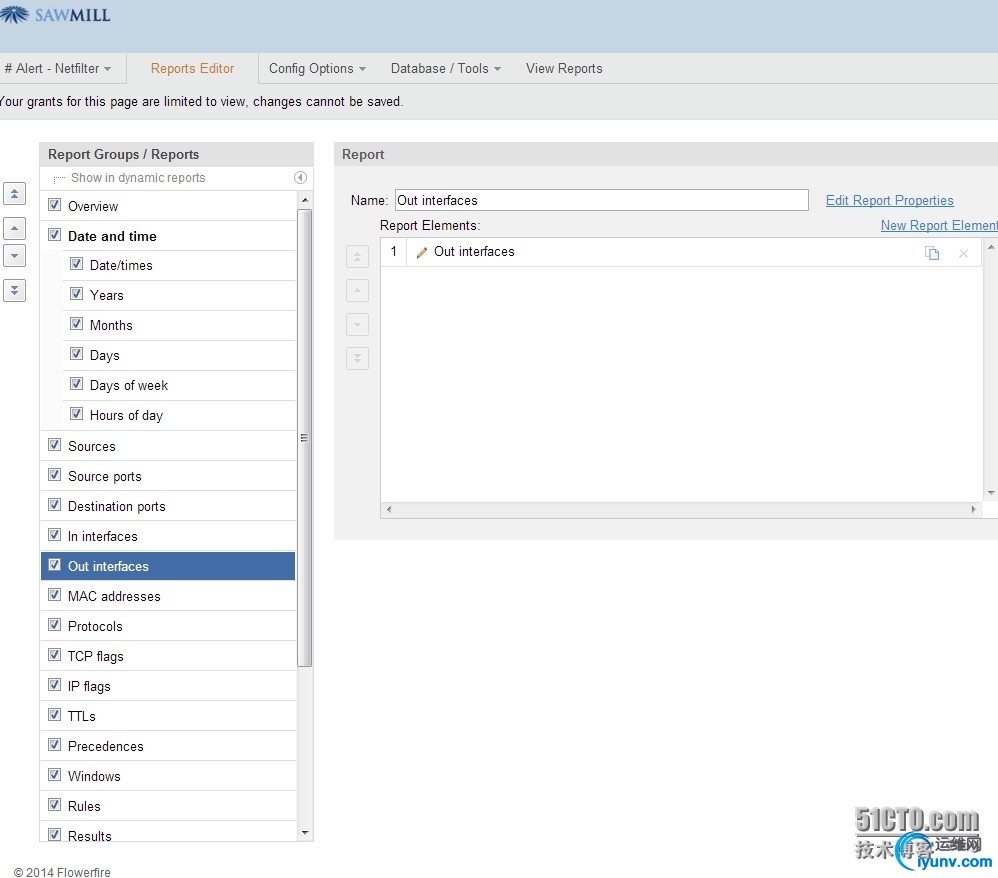Toggle the Sources checkbox
This screenshot has height=878, width=998.
click(55, 444)
